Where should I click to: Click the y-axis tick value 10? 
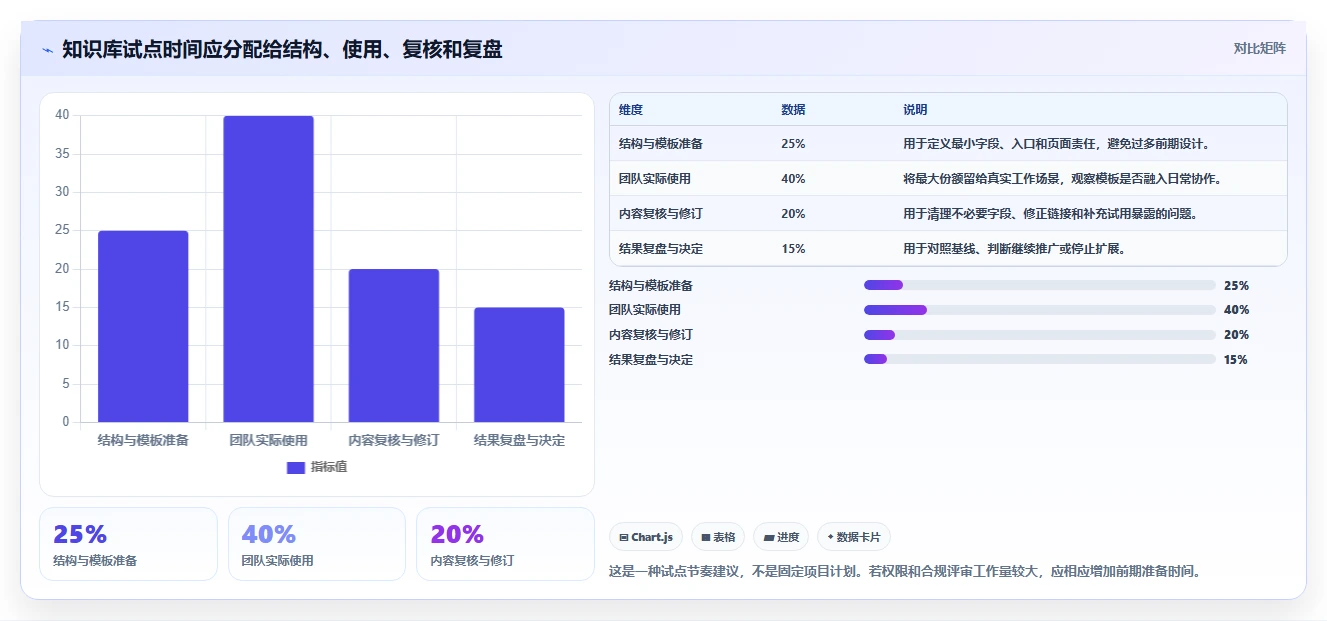click(62, 345)
